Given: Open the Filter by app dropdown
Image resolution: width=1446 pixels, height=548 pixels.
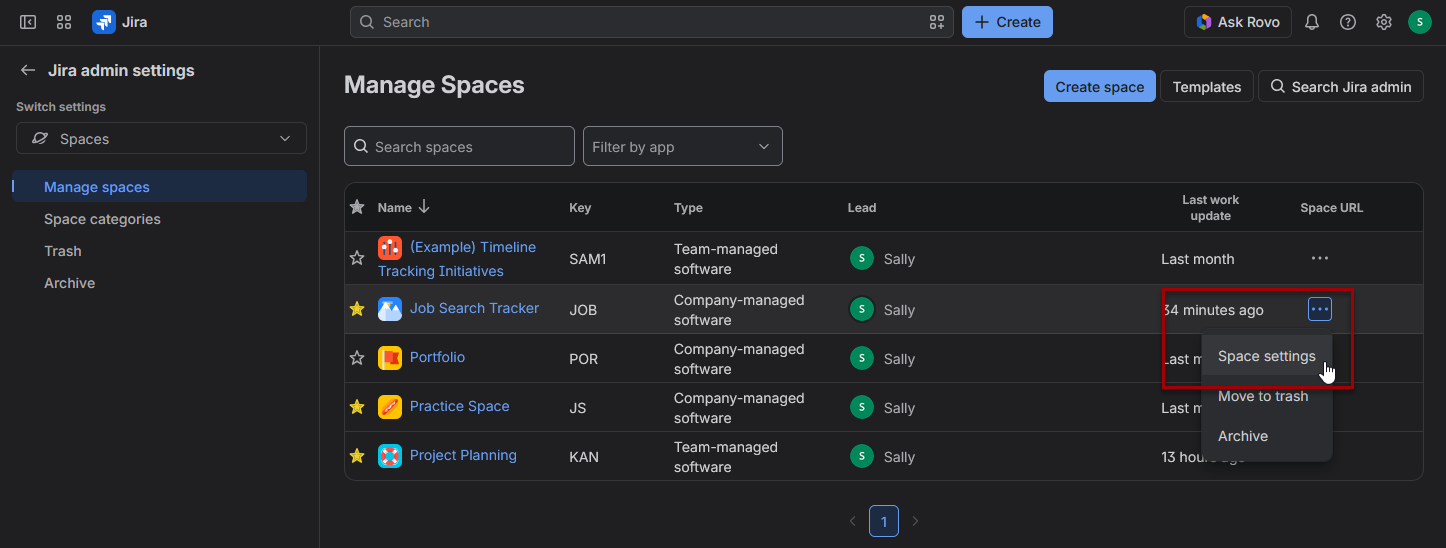Looking at the screenshot, I should [683, 146].
